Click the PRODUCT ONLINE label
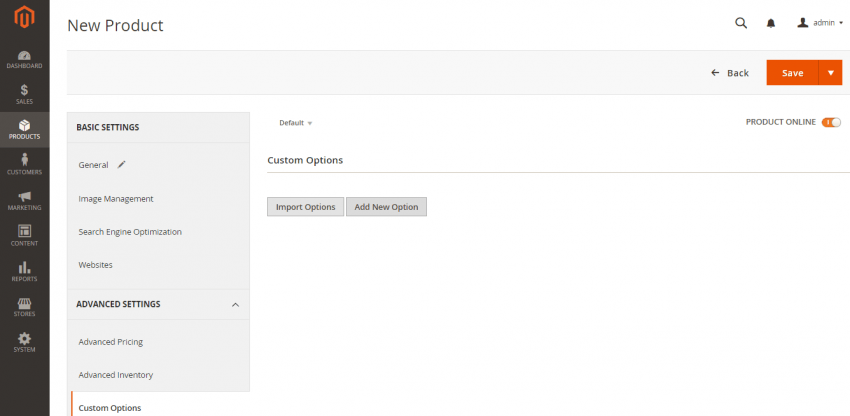The image size is (850, 416). pyautogui.click(x=780, y=122)
